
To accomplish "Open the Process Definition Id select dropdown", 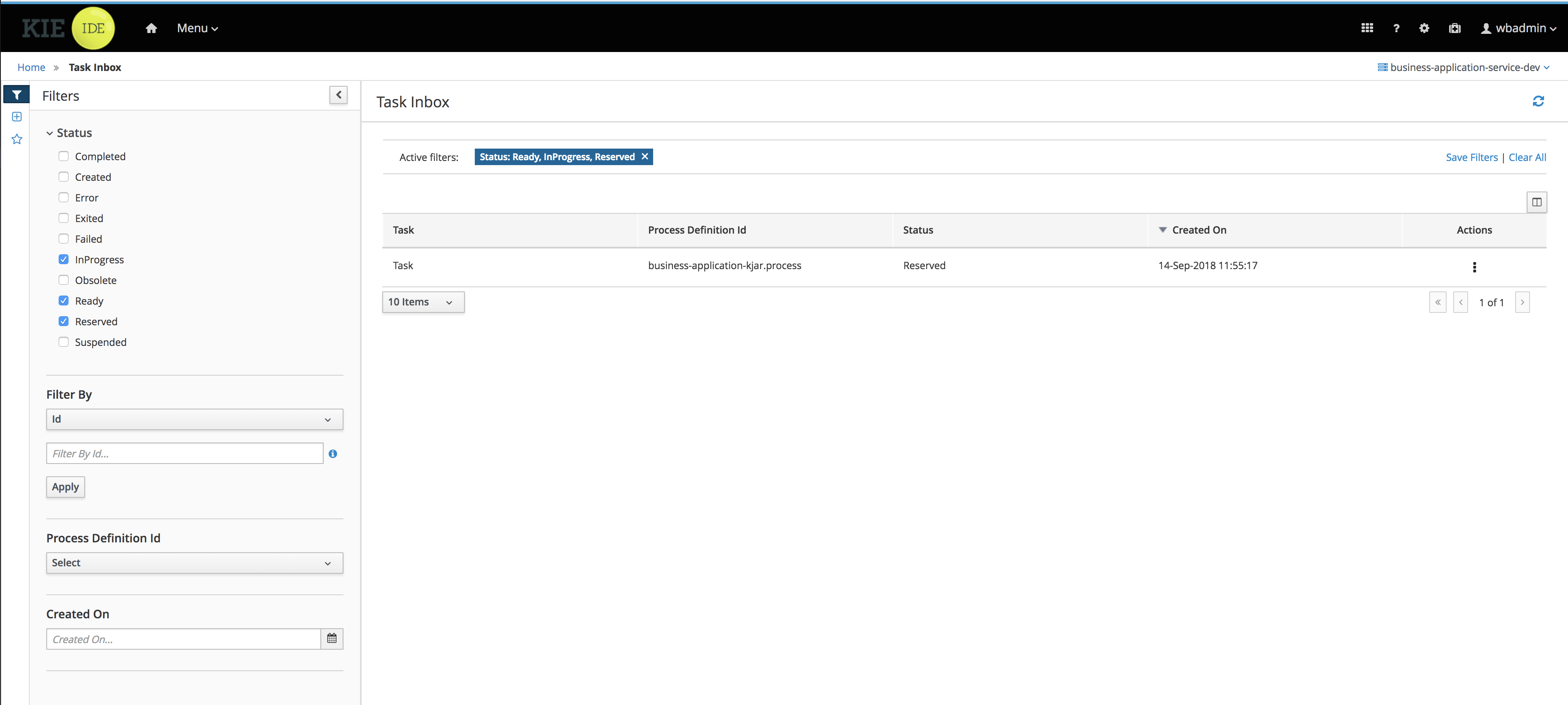I will pyautogui.click(x=192, y=562).
